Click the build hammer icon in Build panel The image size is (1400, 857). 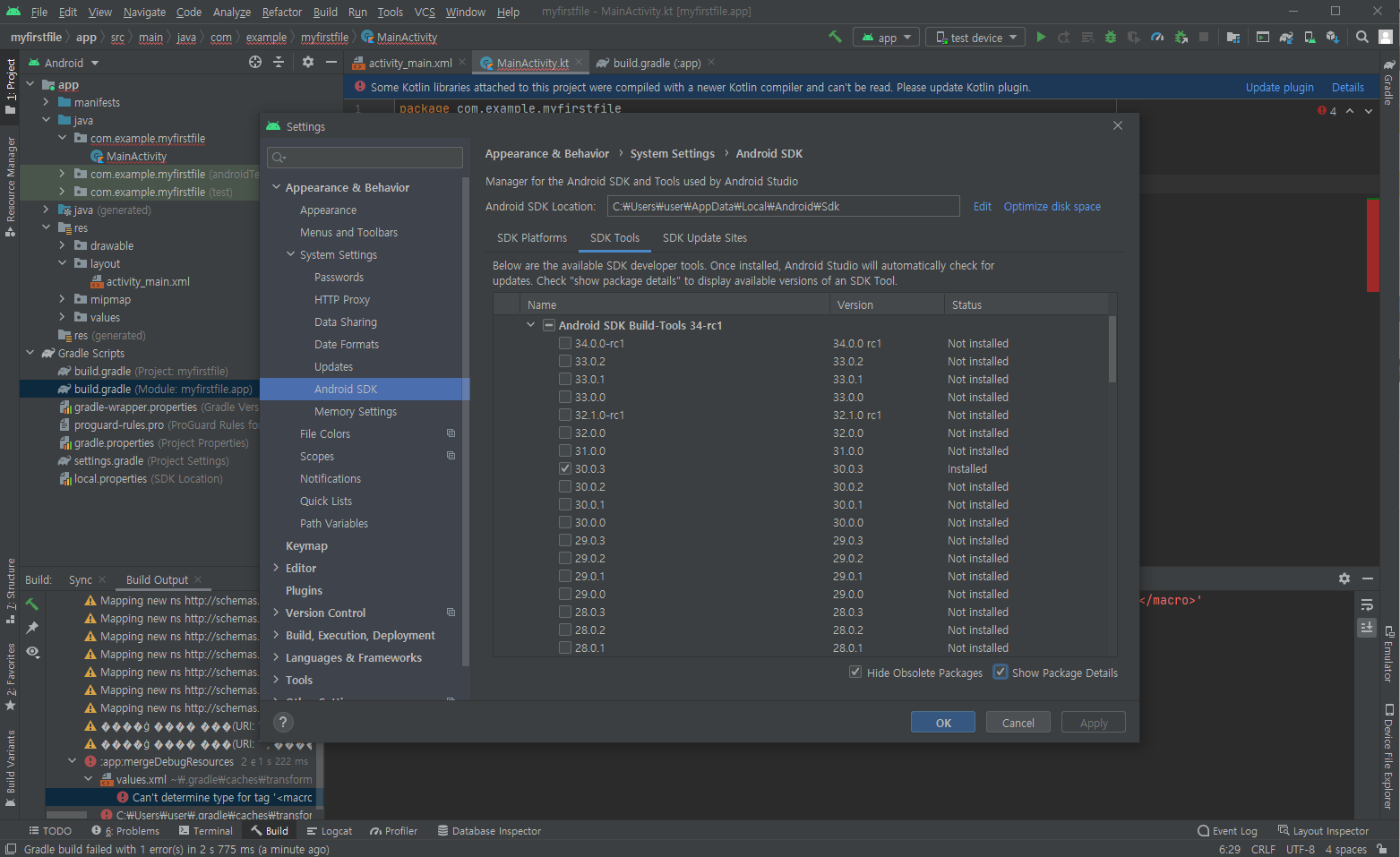click(x=32, y=604)
